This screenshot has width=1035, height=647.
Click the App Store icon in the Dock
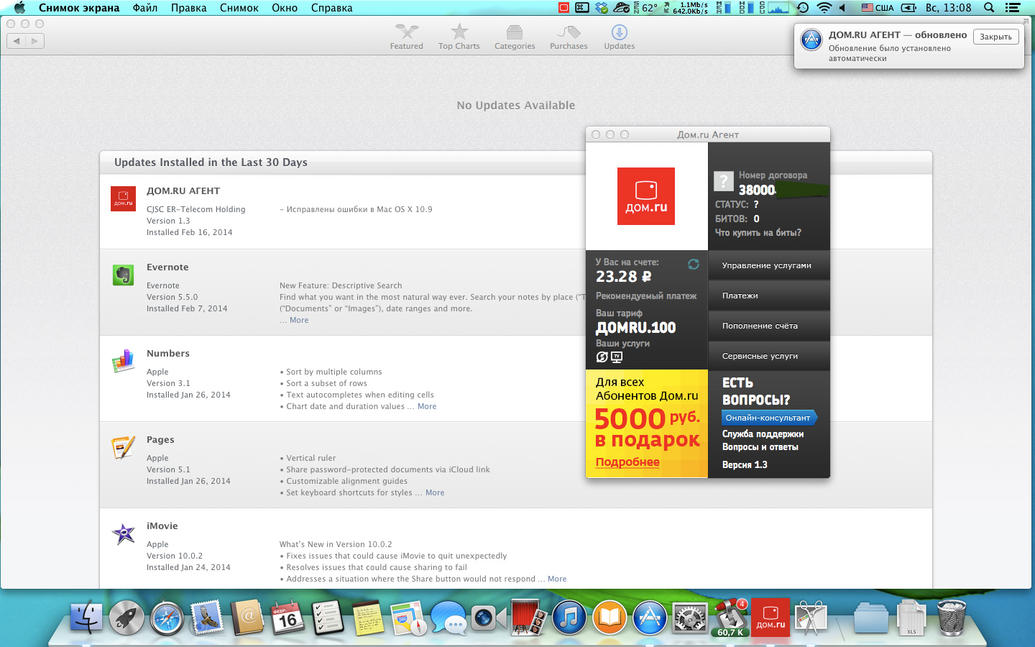pos(650,619)
